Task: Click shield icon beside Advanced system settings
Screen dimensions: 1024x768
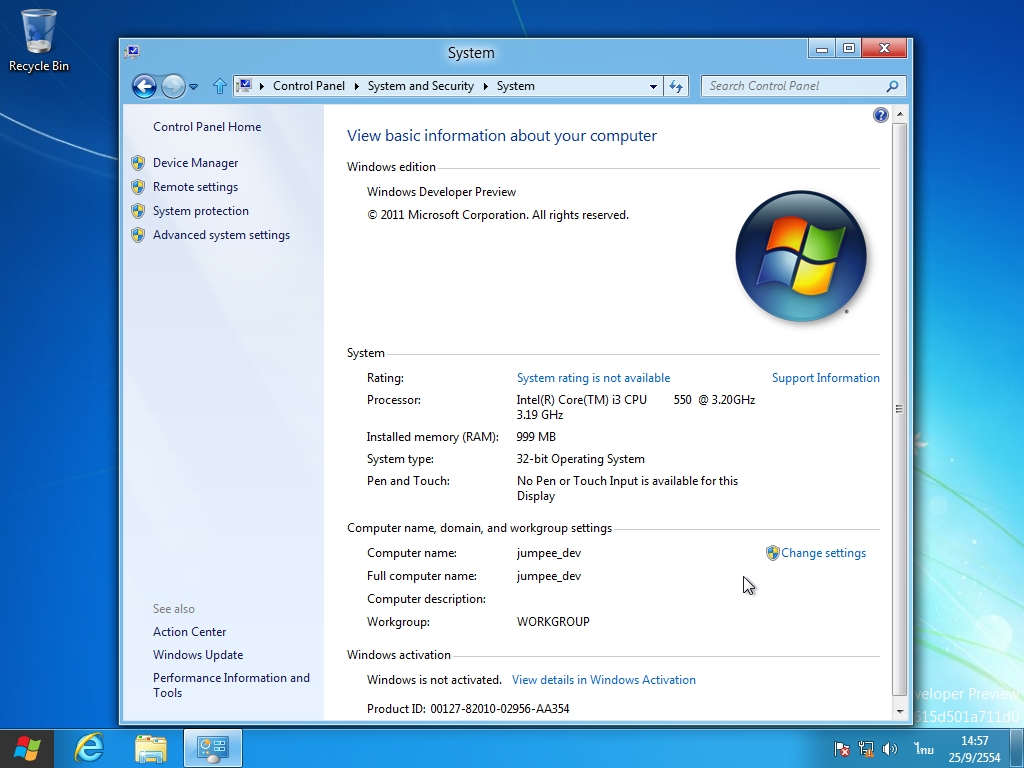Action: pyautogui.click(x=138, y=235)
